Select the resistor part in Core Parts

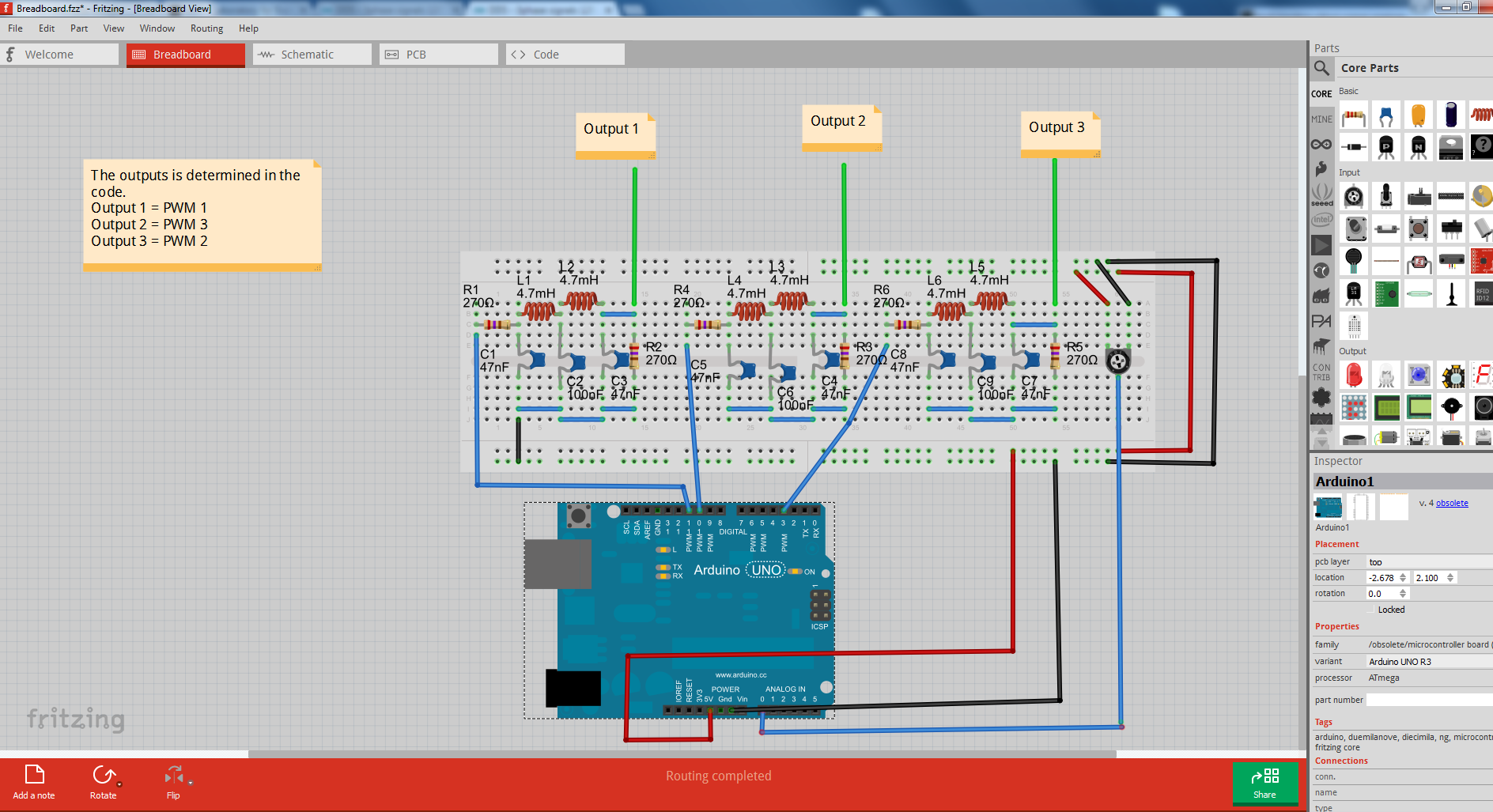pos(1354,115)
